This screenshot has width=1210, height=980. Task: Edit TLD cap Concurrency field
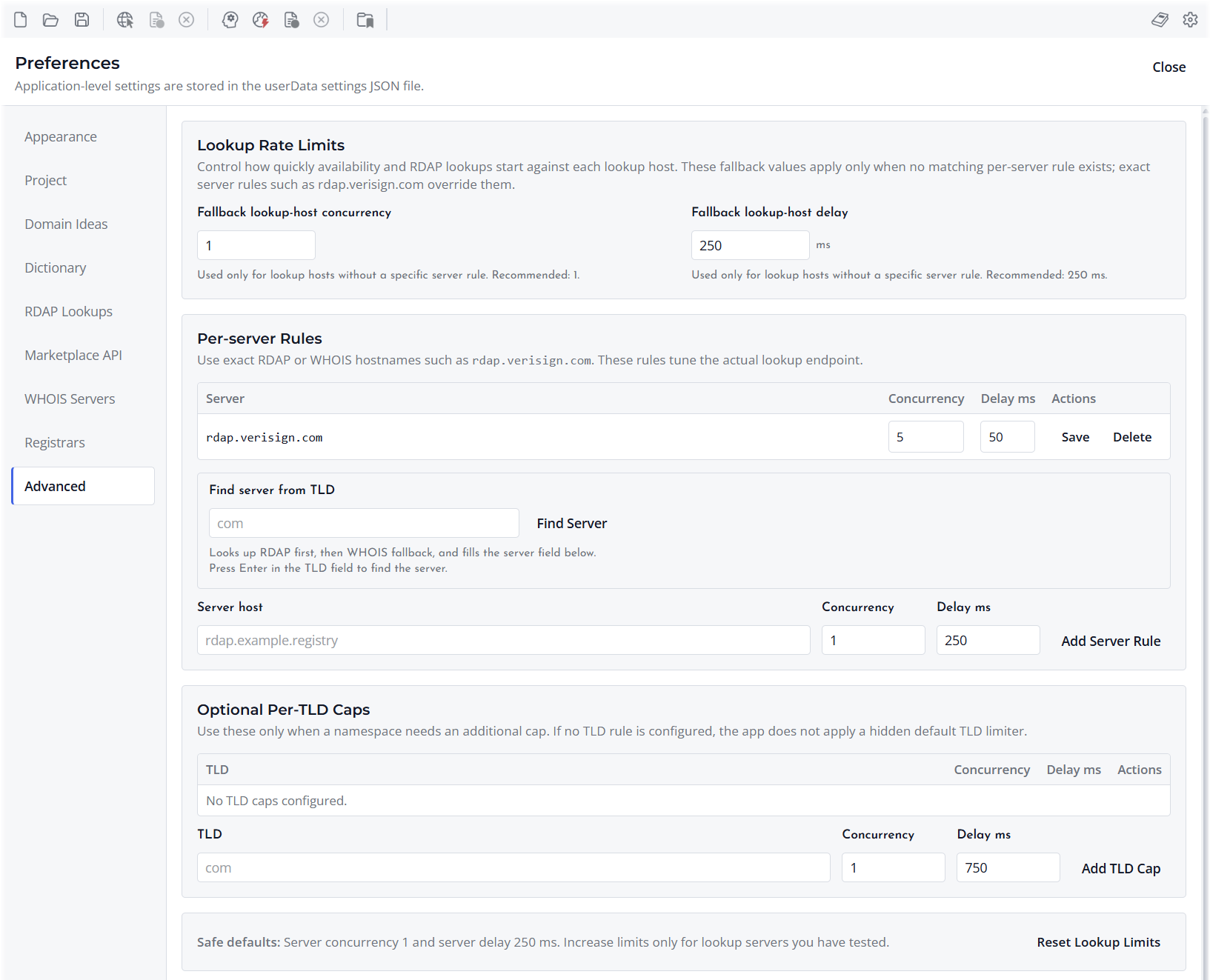pyautogui.click(x=894, y=867)
